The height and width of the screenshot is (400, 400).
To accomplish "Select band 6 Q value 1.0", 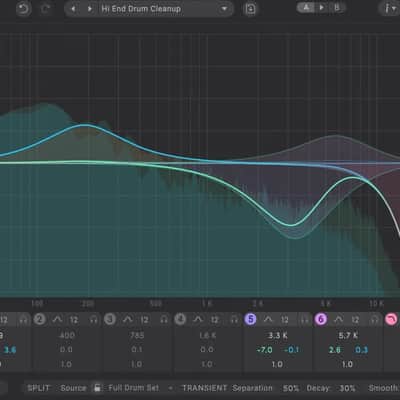I will (347, 364).
